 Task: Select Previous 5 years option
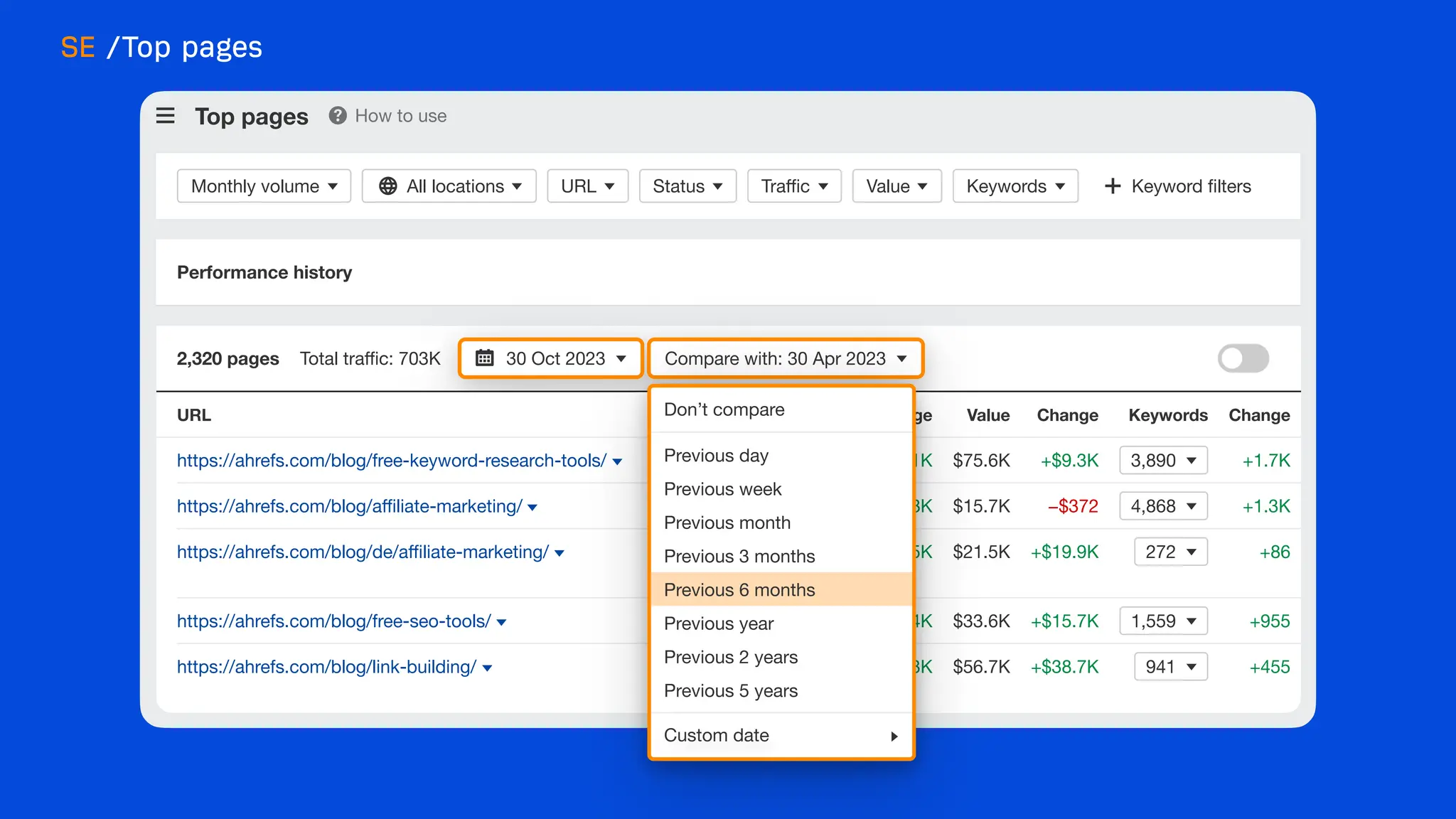[781, 690]
